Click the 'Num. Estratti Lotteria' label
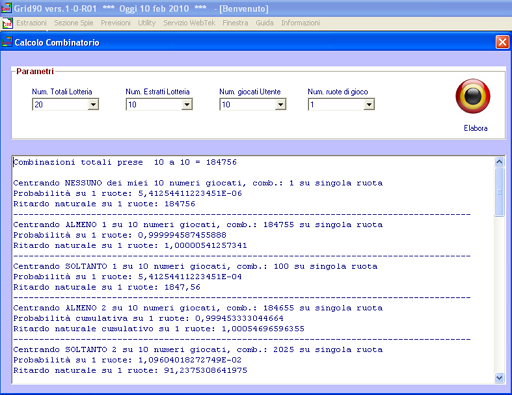 click(x=158, y=92)
